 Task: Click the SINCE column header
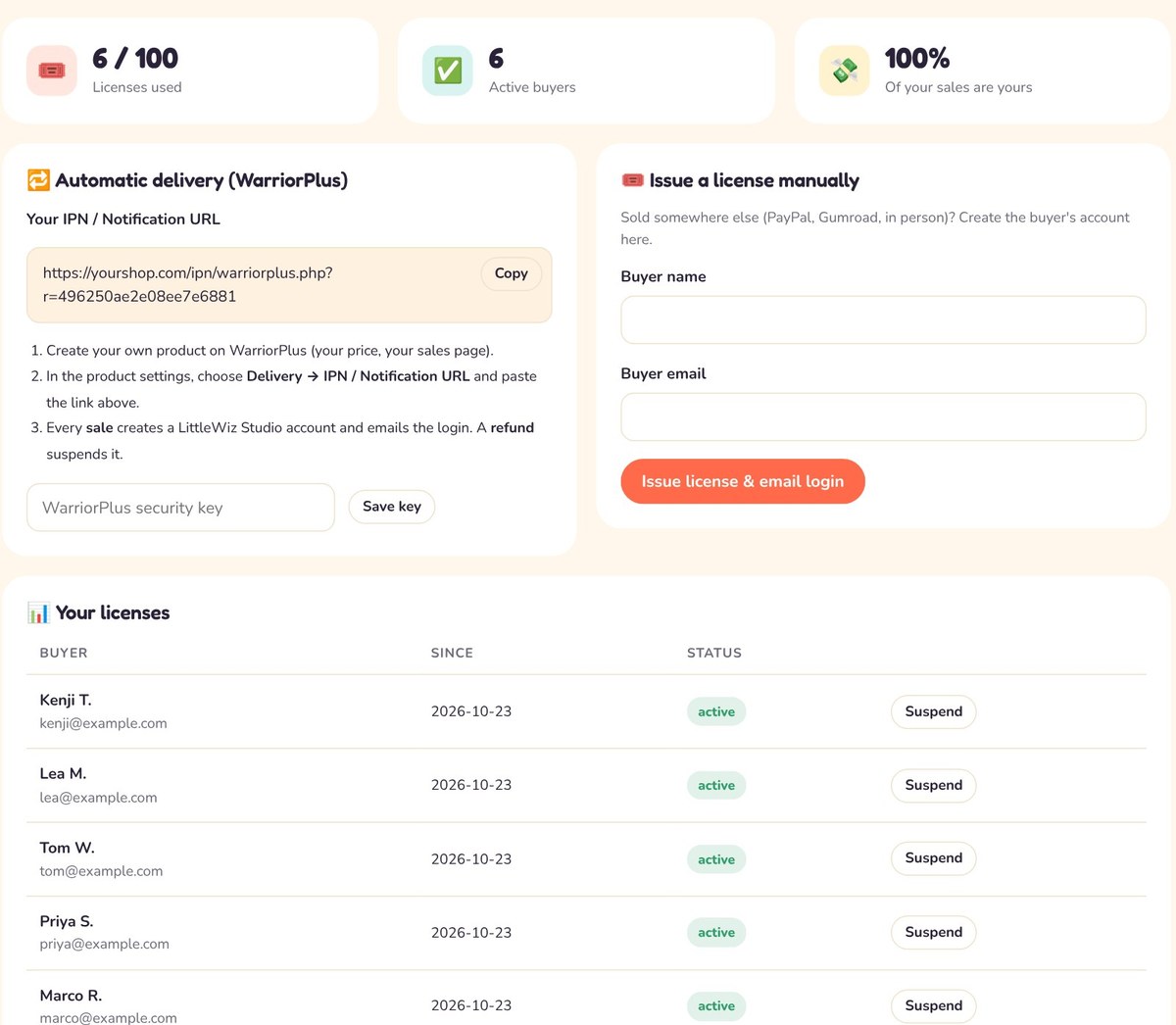coord(452,653)
